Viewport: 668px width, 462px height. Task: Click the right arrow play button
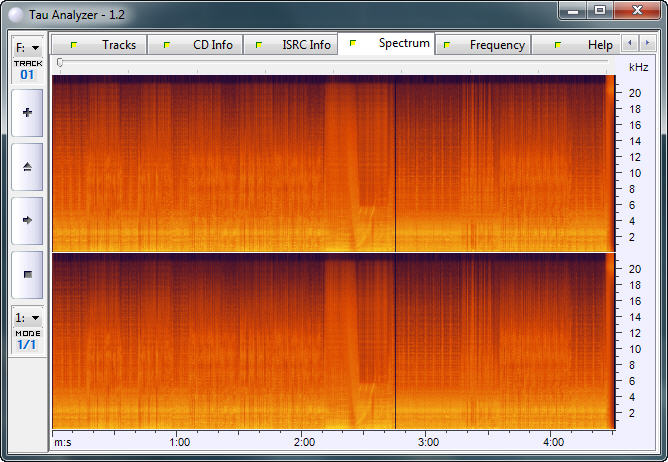coord(27,219)
